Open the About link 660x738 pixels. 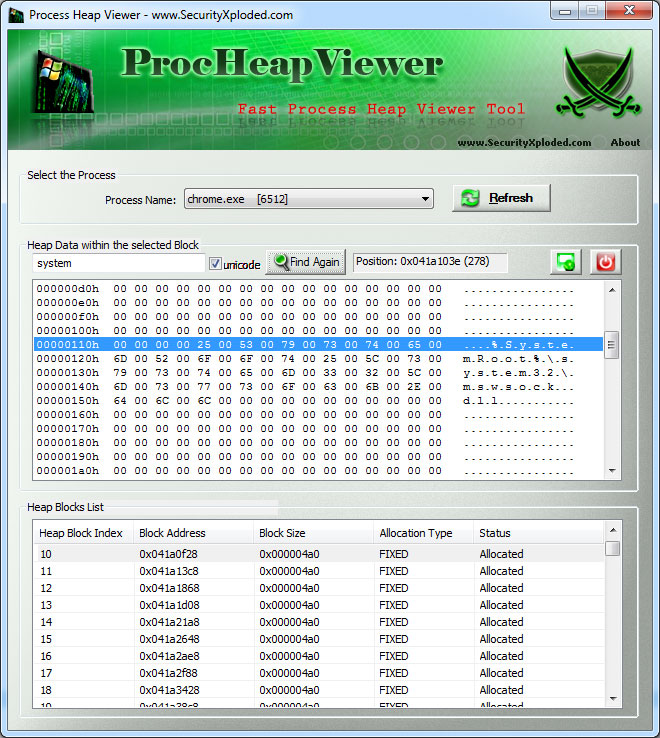(625, 142)
